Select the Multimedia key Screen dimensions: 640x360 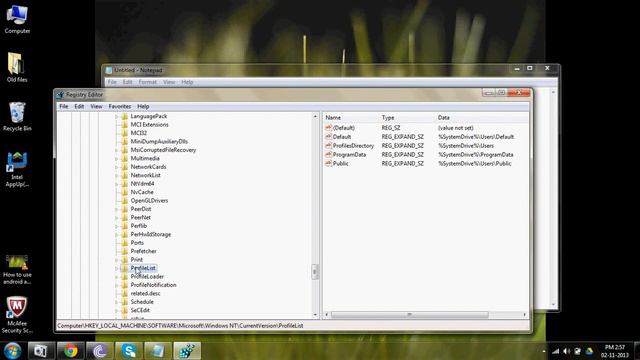tap(145, 158)
